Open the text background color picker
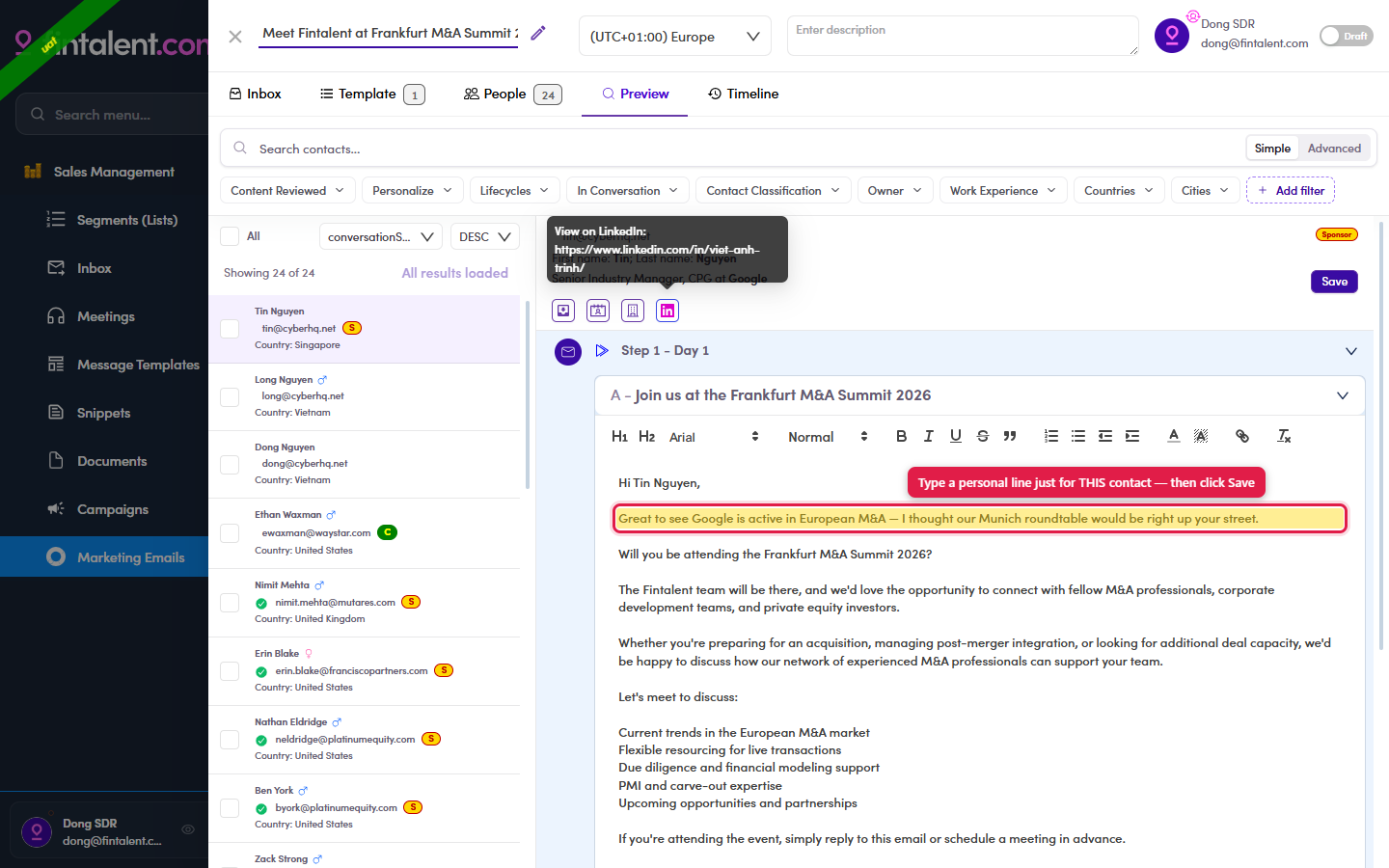Screen dimensions: 1389x868 point(1201,436)
